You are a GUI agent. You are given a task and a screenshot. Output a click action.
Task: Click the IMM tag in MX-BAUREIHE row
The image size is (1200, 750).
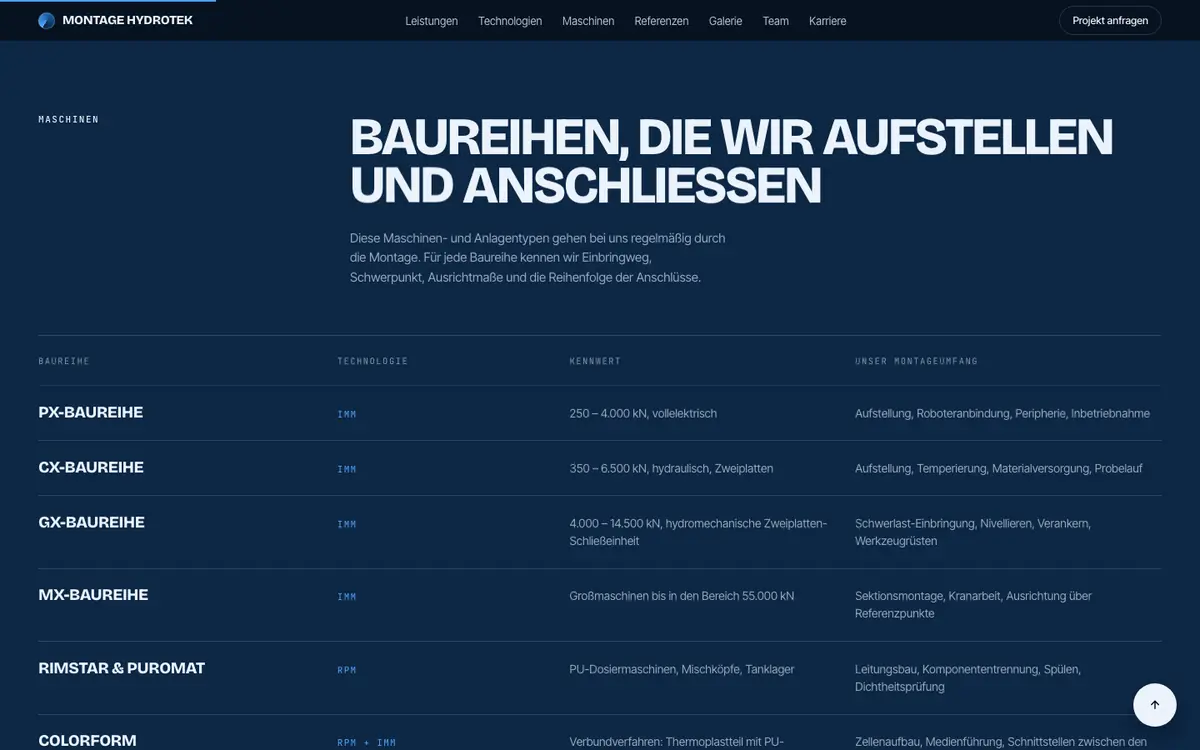pyautogui.click(x=347, y=597)
